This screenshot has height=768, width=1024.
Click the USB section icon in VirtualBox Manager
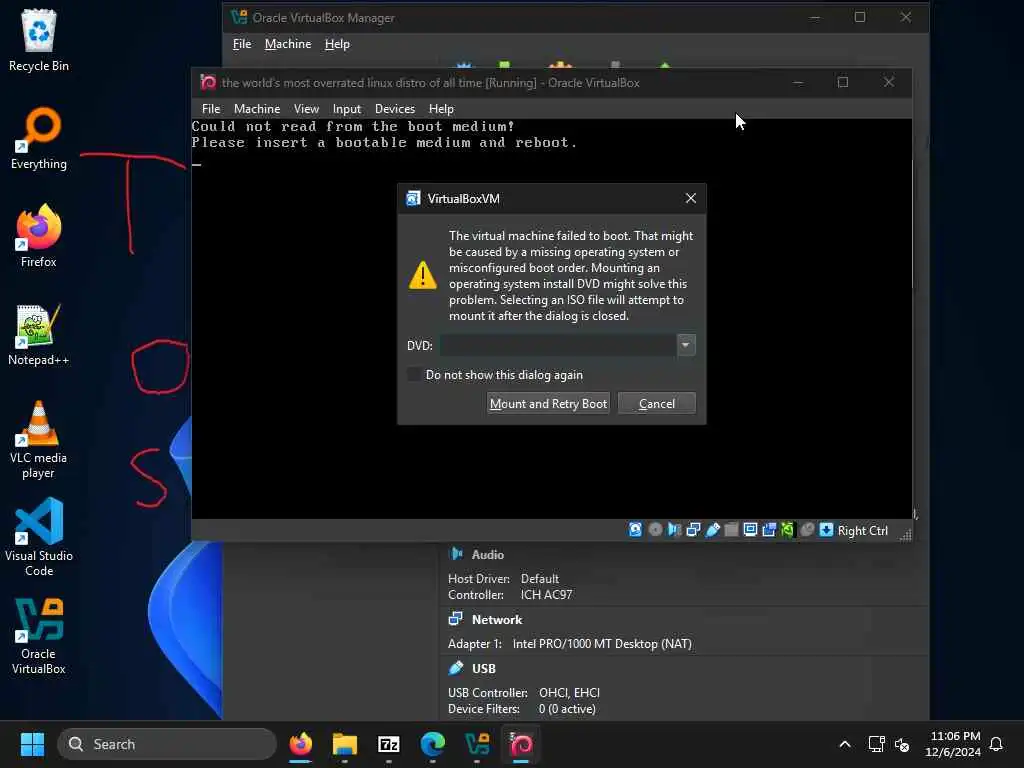[x=456, y=668]
